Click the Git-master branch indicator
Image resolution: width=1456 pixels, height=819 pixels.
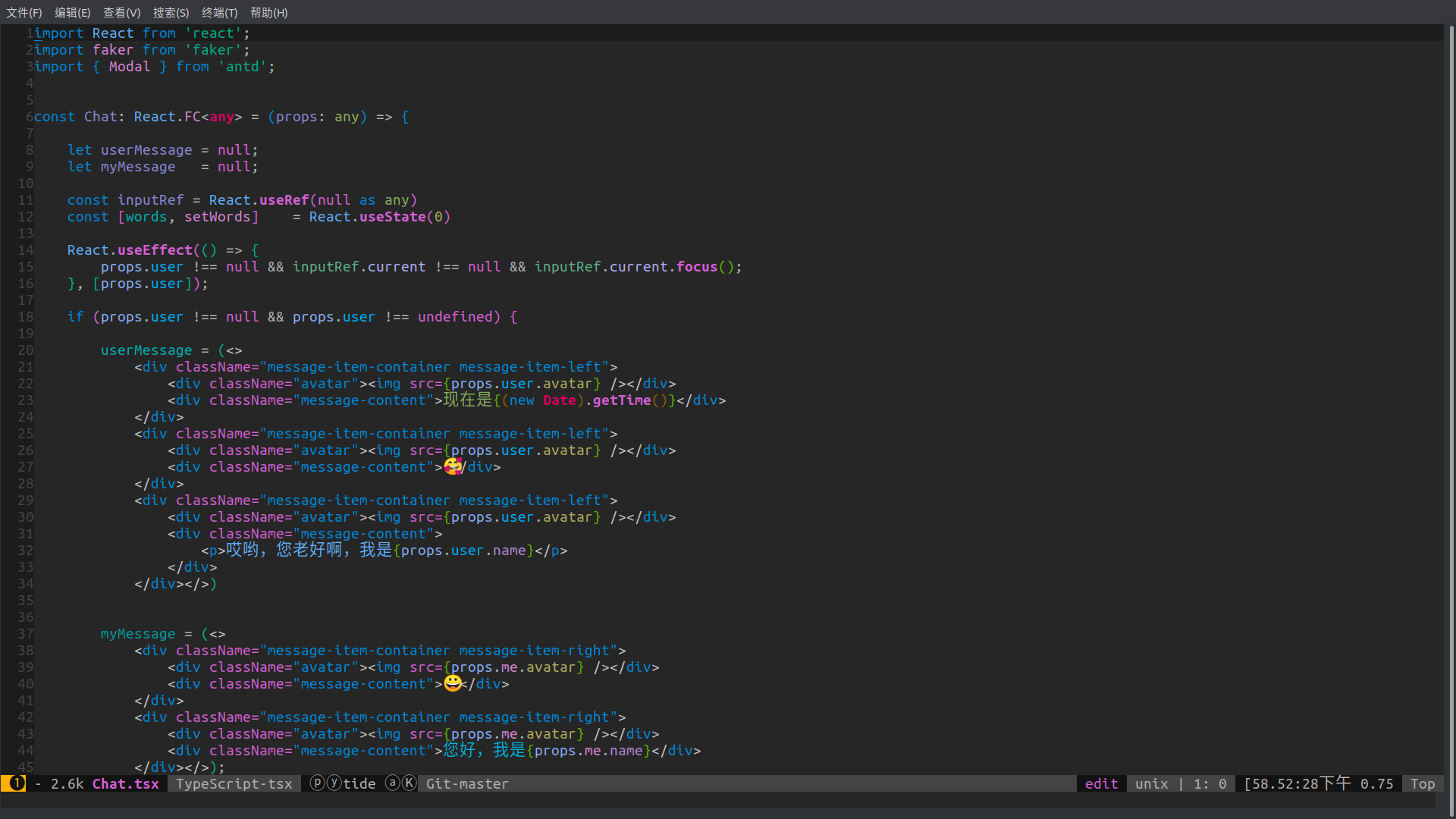[x=467, y=784]
